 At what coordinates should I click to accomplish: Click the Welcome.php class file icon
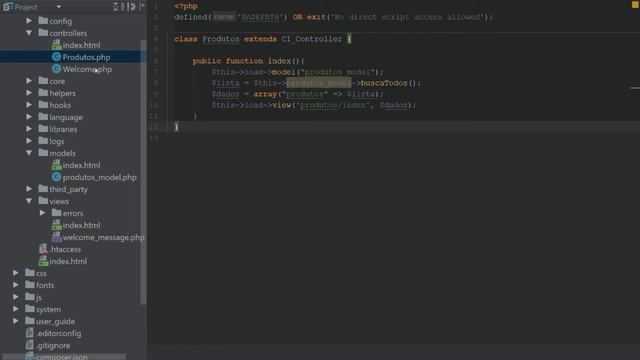click(56, 69)
